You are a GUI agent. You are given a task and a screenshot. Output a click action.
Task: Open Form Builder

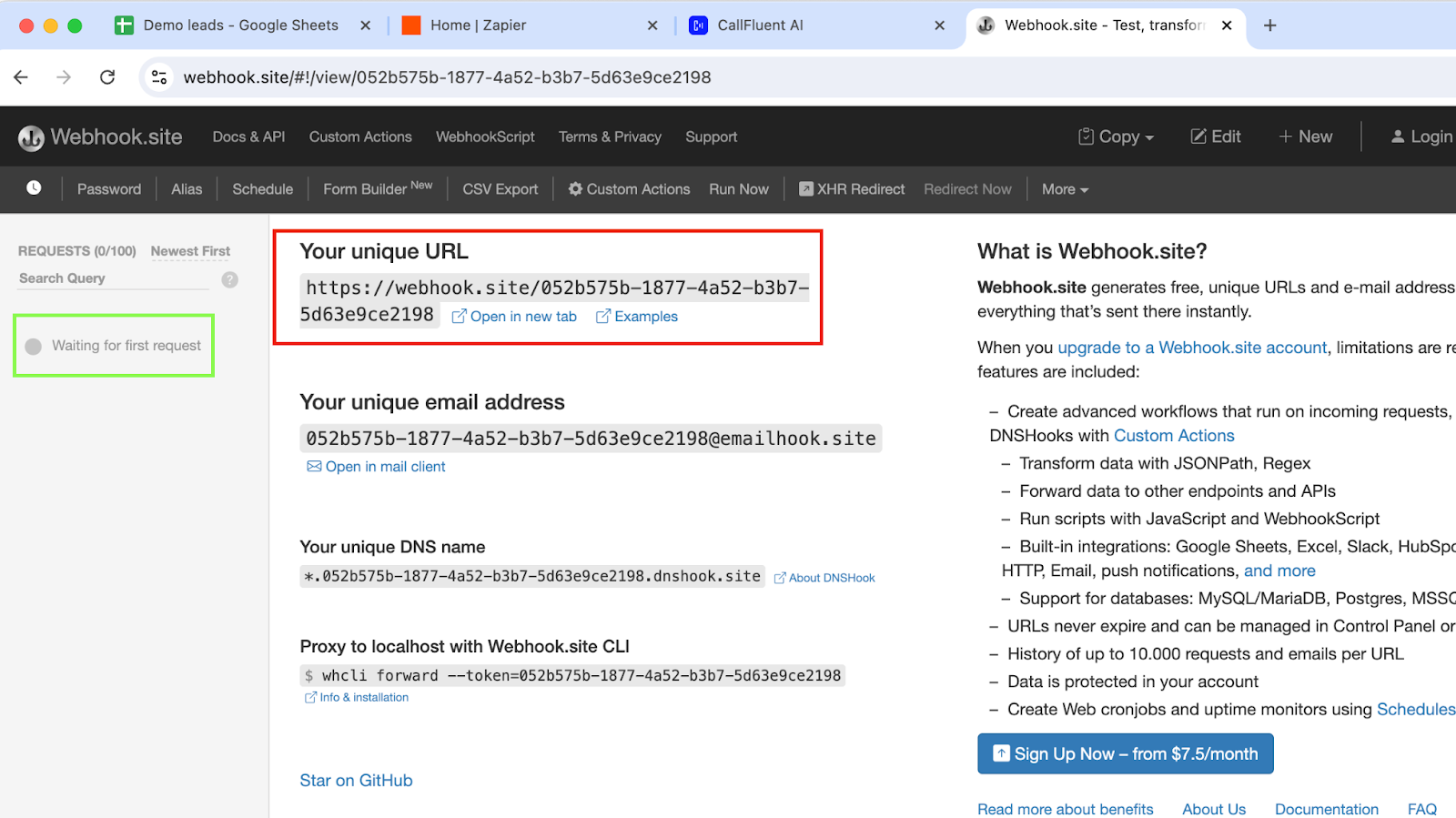coord(378,188)
